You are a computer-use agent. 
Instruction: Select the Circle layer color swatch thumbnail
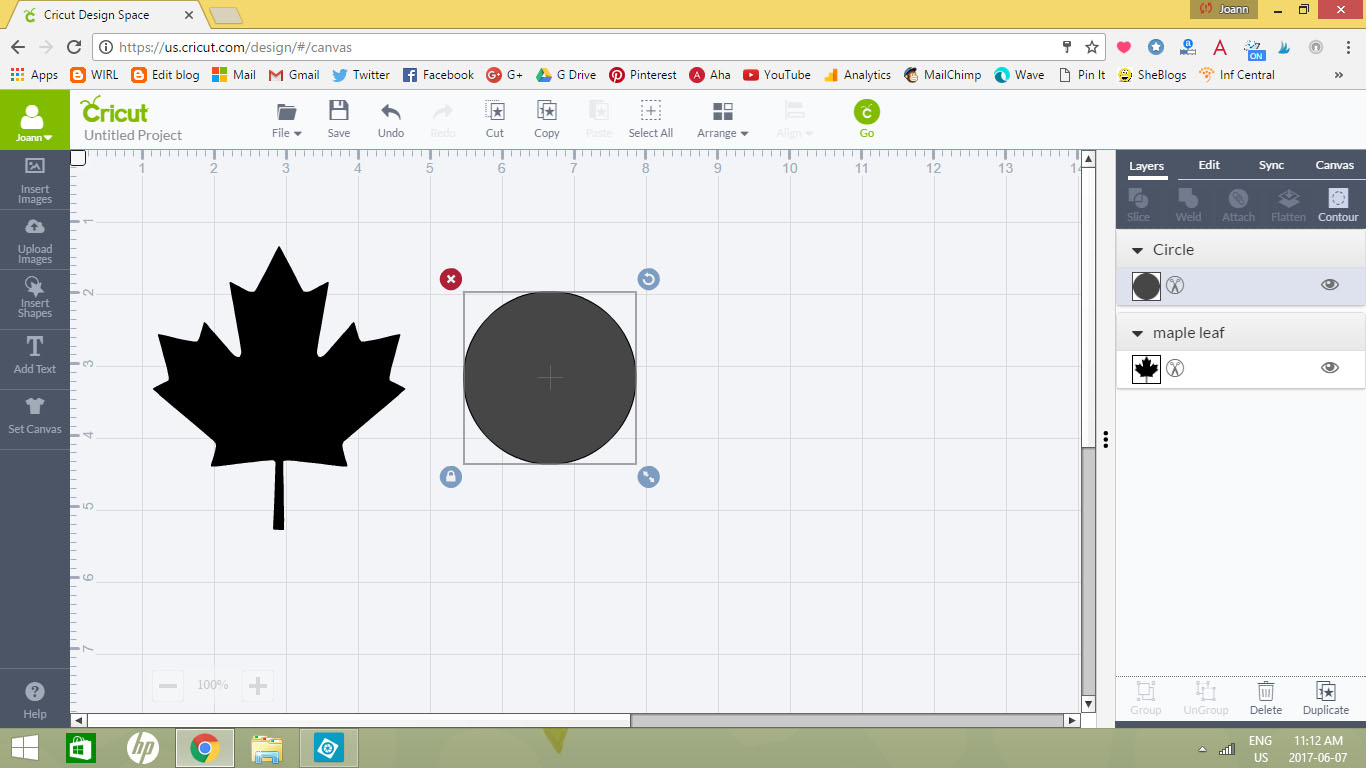(x=1146, y=286)
